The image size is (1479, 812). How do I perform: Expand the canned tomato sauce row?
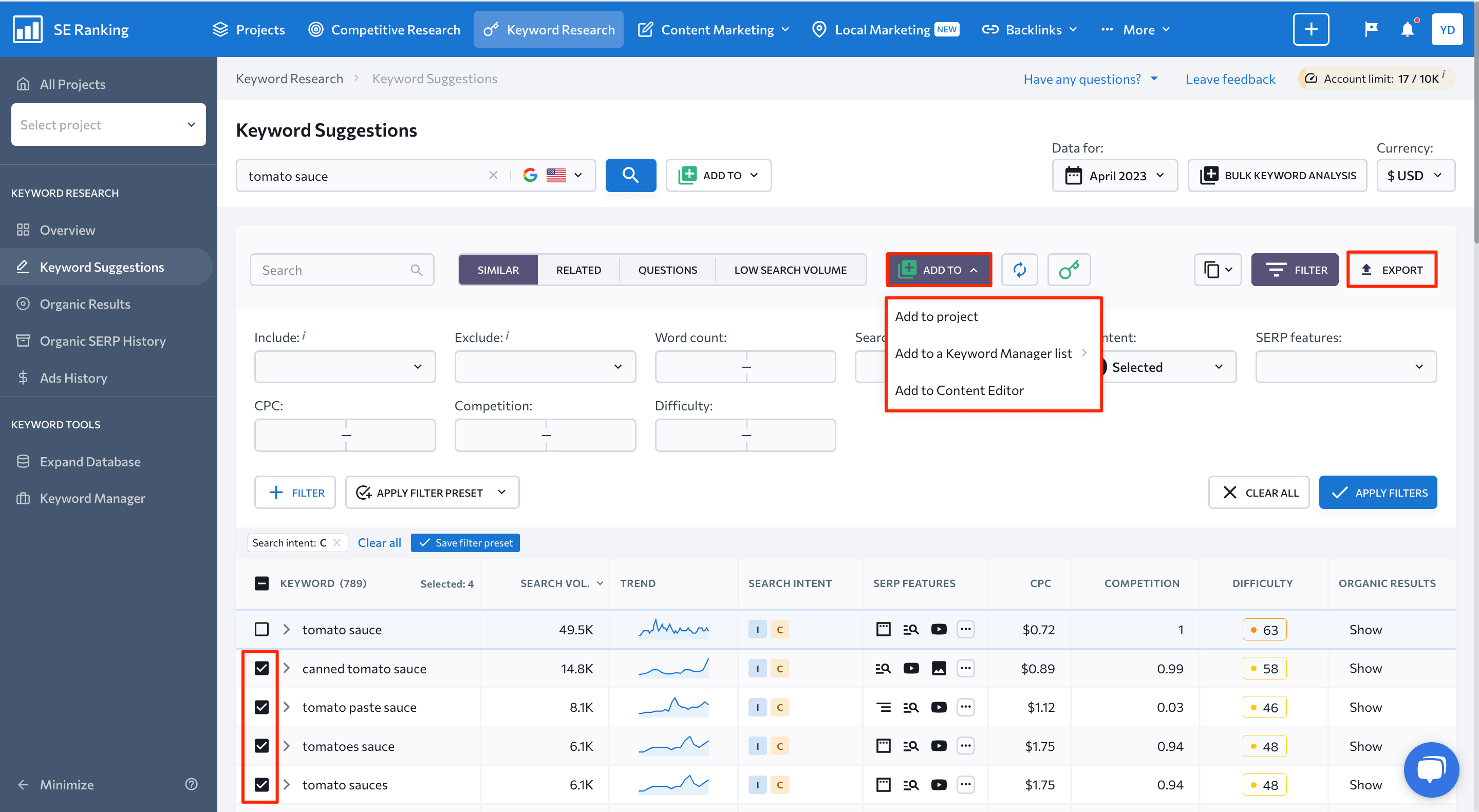pyautogui.click(x=287, y=668)
